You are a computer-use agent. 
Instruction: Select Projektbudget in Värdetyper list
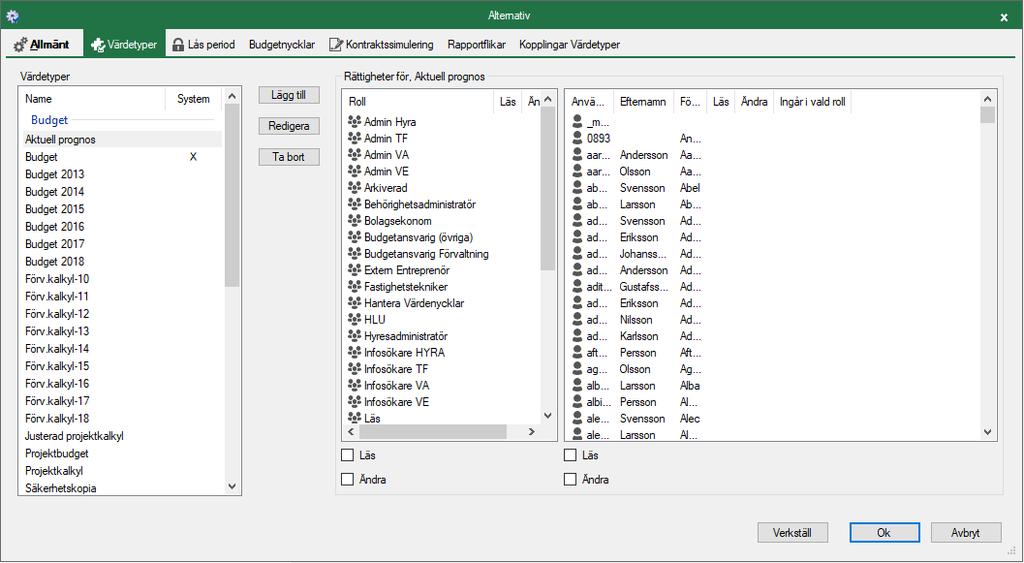click(x=121, y=453)
